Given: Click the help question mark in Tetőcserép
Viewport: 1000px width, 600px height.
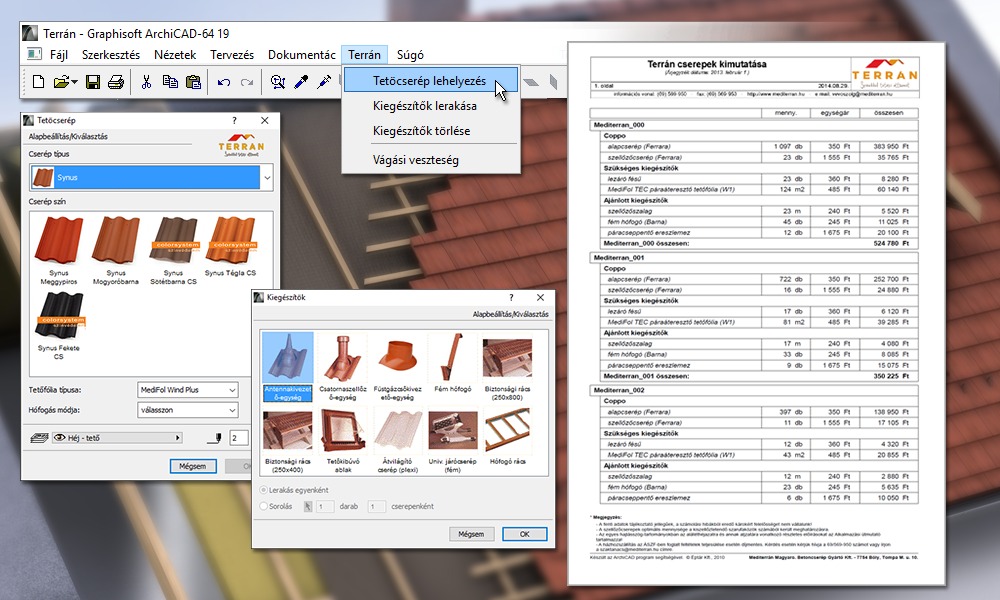Looking at the screenshot, I should 234,121.
